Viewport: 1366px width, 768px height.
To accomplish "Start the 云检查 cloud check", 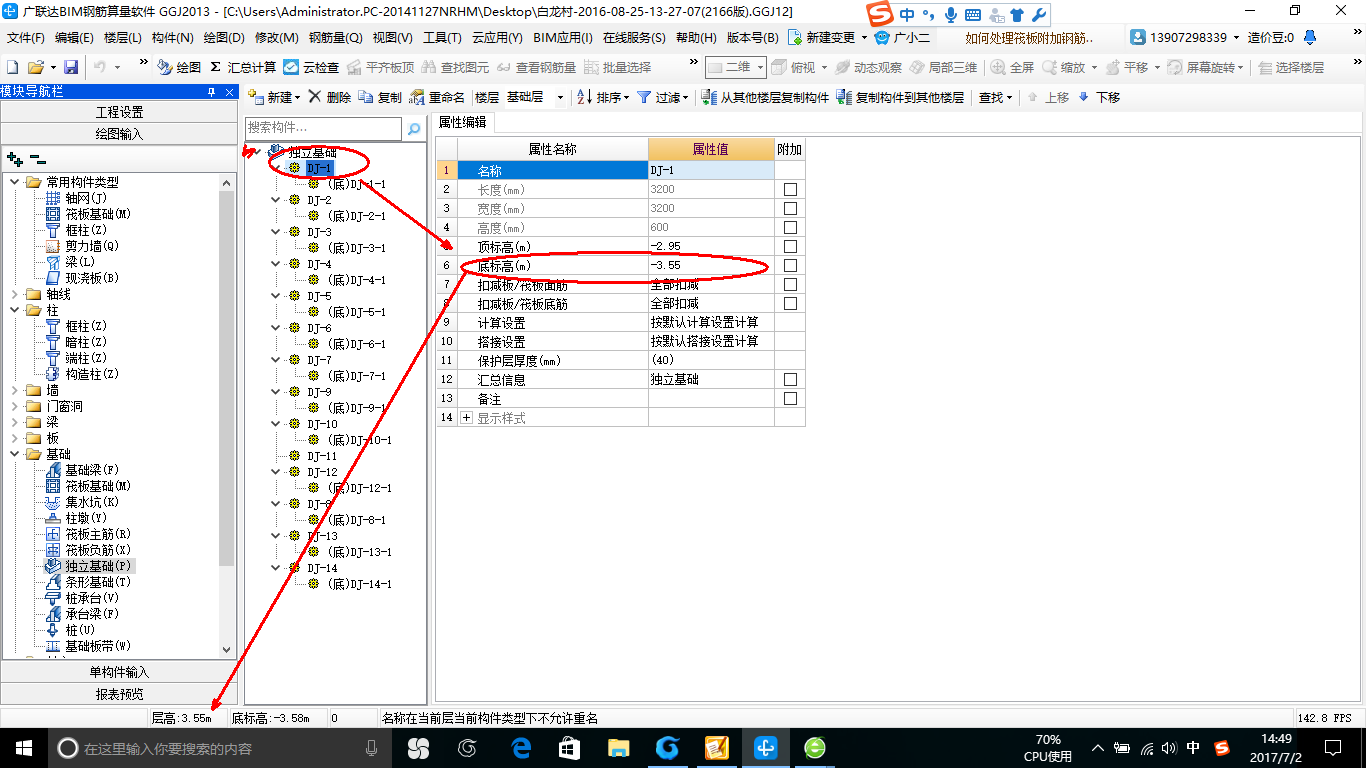I will (x=311, y=67).
